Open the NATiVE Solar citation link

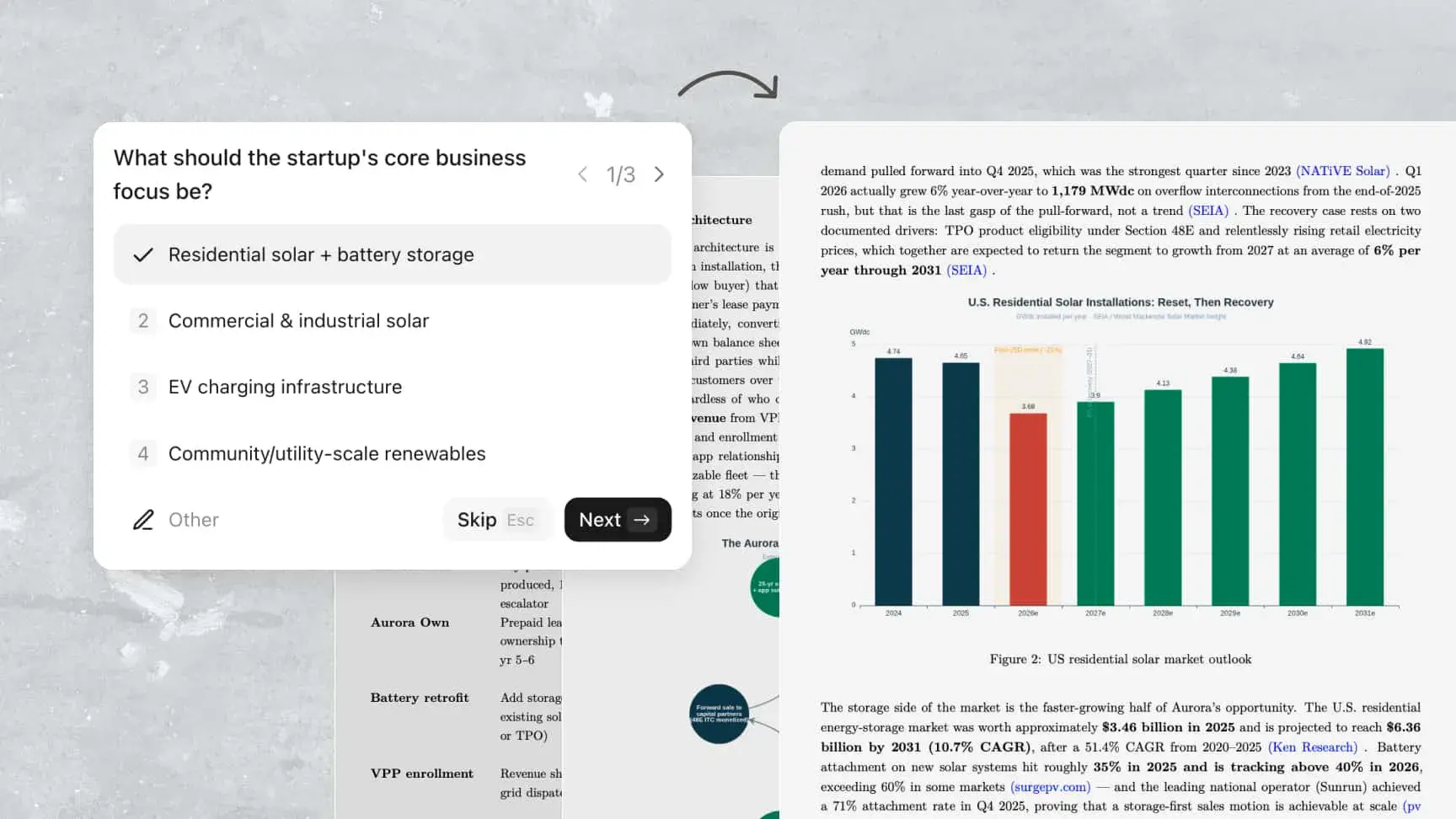(1342, 171)
